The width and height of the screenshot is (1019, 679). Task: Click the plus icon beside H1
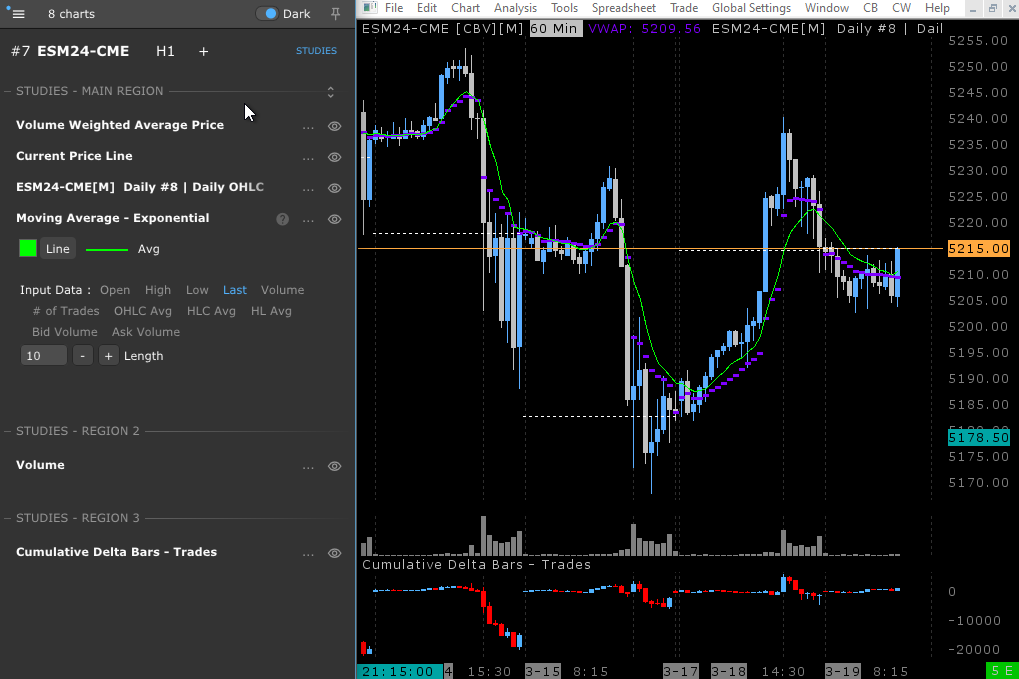click(204, 51)
